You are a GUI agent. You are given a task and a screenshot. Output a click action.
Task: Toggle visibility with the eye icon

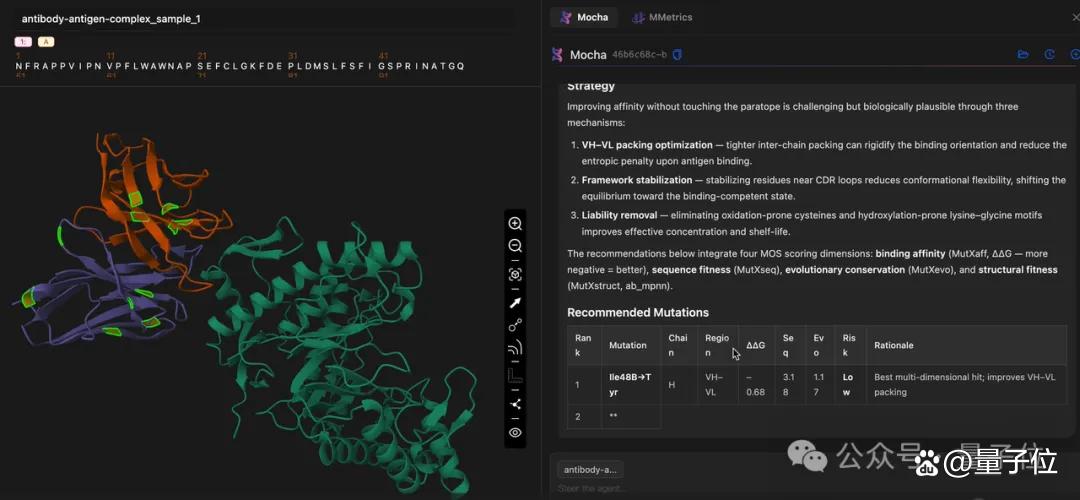coord(515,433)
